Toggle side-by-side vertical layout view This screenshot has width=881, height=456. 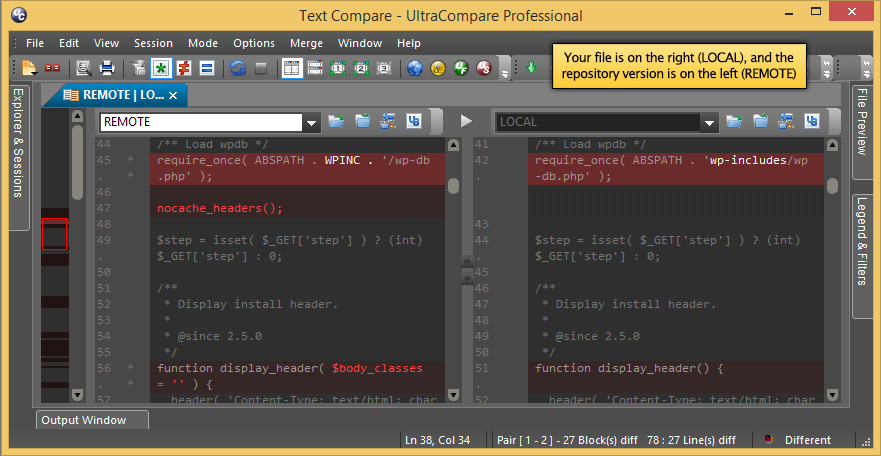292,69
